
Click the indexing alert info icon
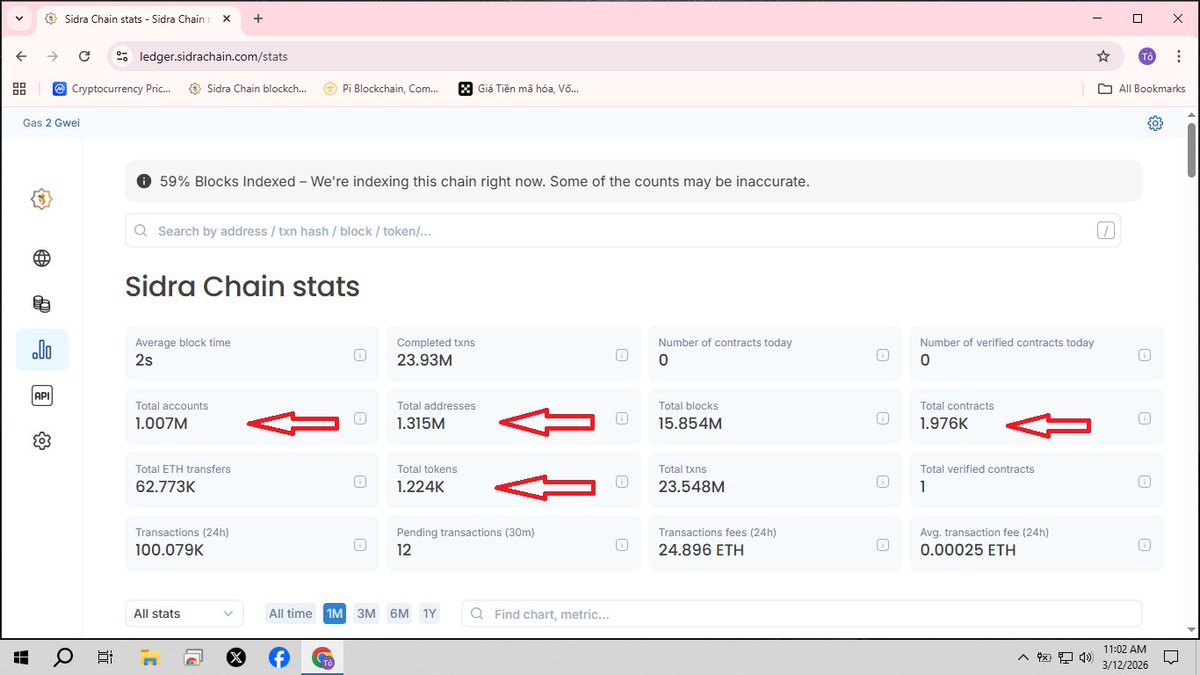click(144, 182)
